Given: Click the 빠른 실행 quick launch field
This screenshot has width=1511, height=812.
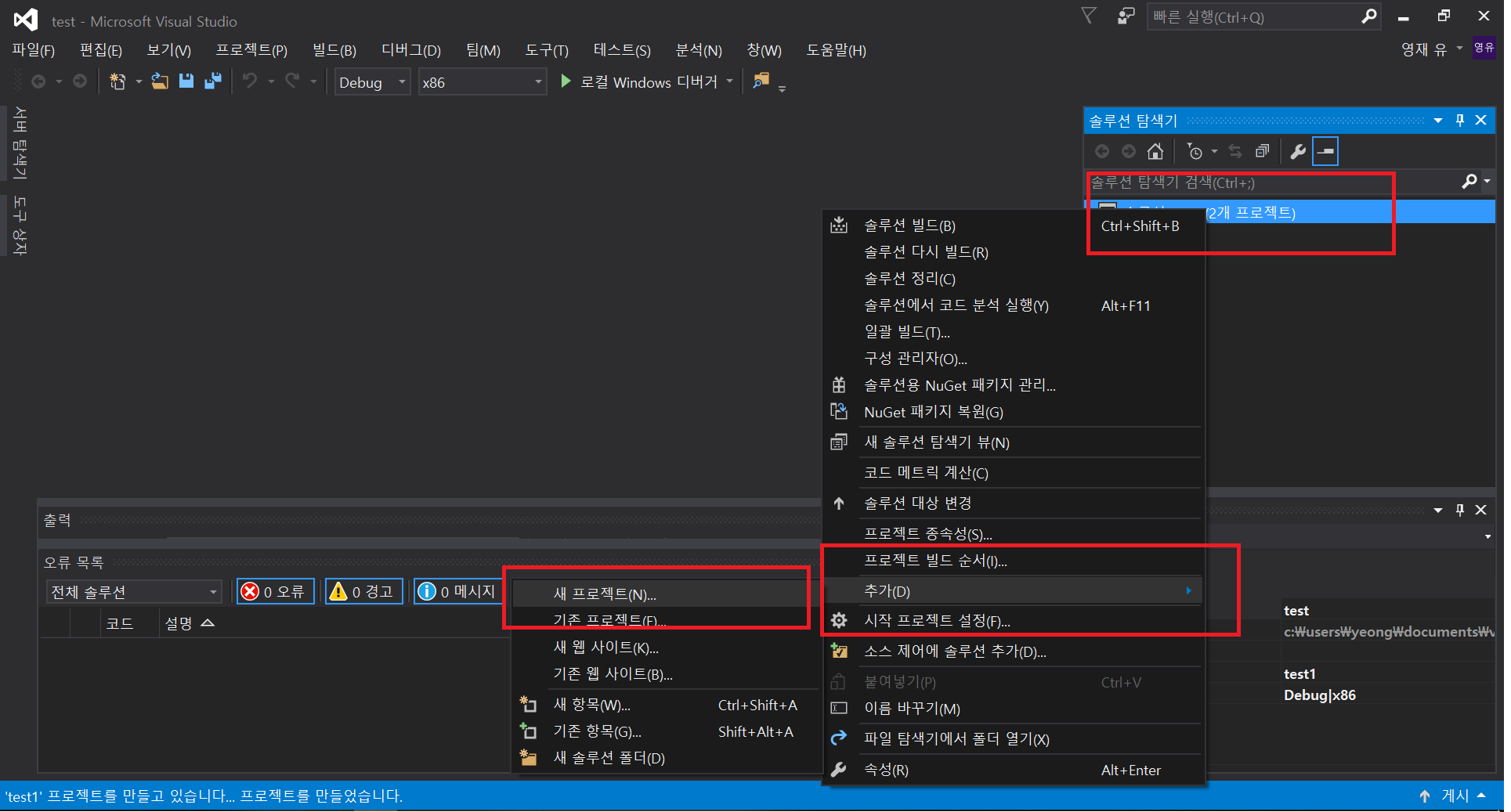Looking at the screenshot, I should coord(1255,17).
